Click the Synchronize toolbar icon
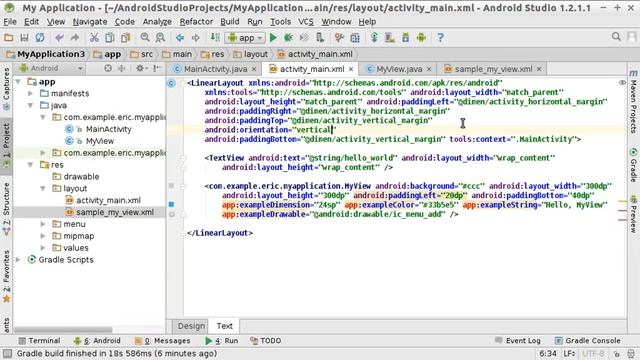This screenshot has height=360, width=640. (40, 38)
